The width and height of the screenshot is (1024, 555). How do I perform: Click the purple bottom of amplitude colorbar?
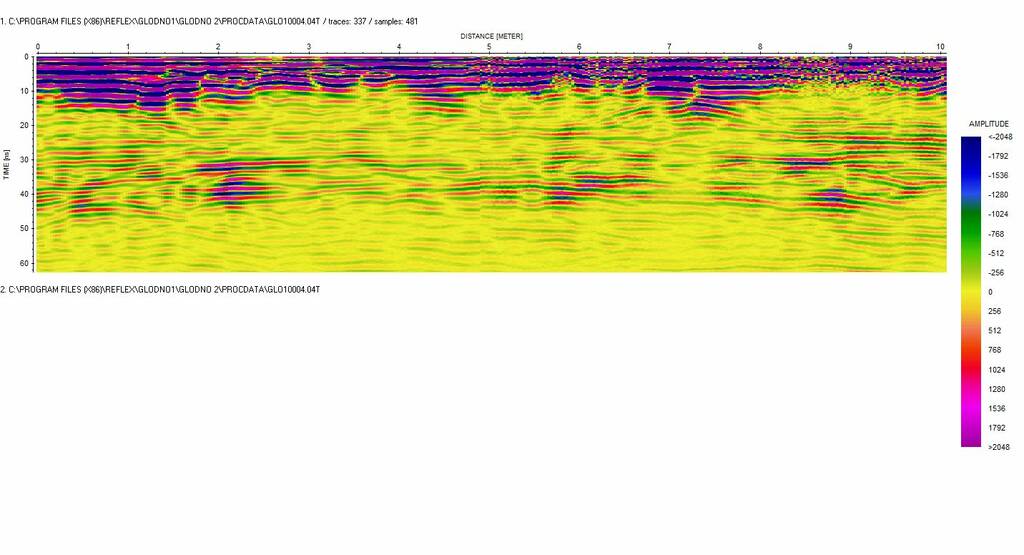970,438
